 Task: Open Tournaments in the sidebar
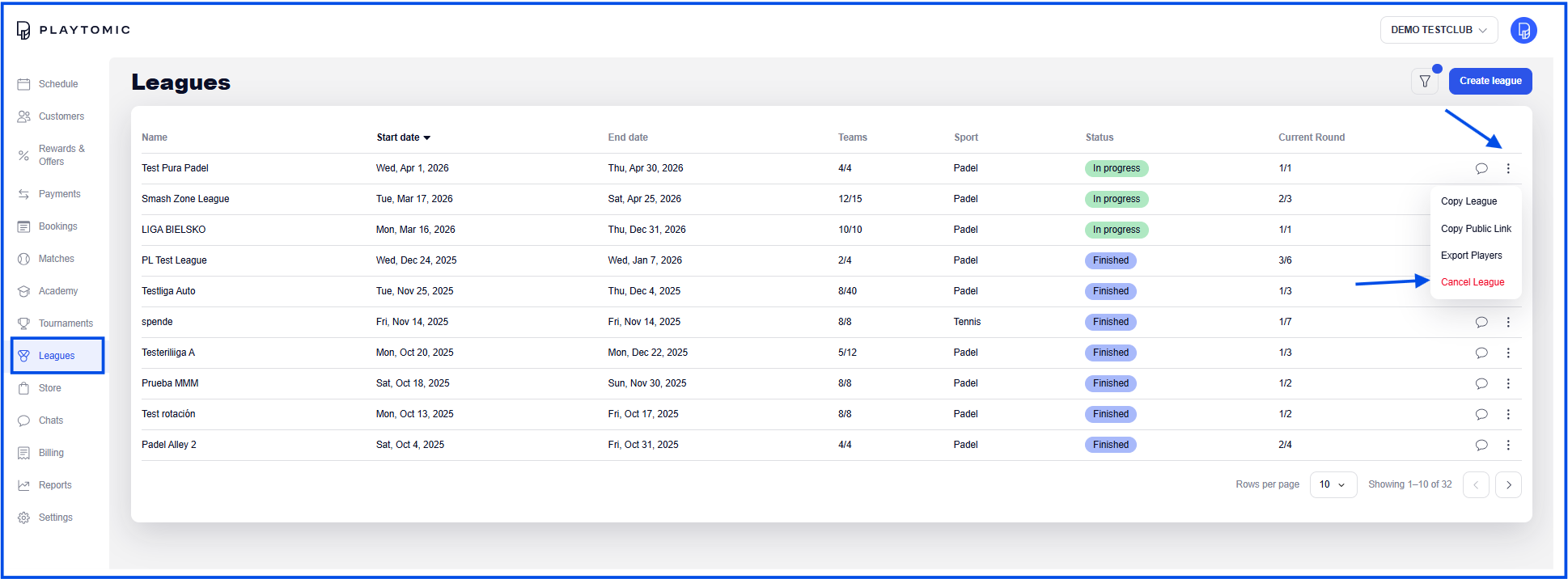click(65, 323)
